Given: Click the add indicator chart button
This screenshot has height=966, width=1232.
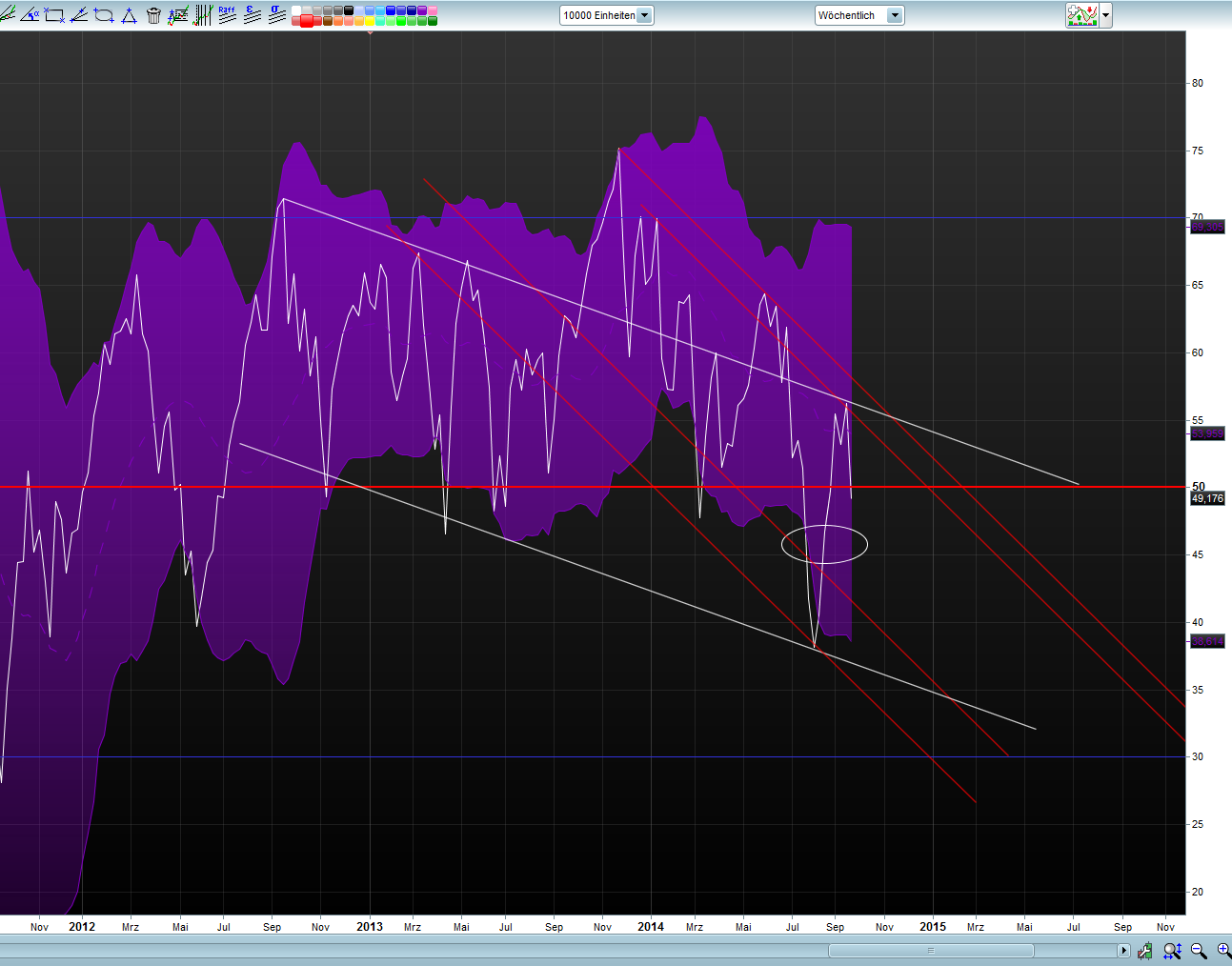Looking at the screenshot, I should point(1081,15).
